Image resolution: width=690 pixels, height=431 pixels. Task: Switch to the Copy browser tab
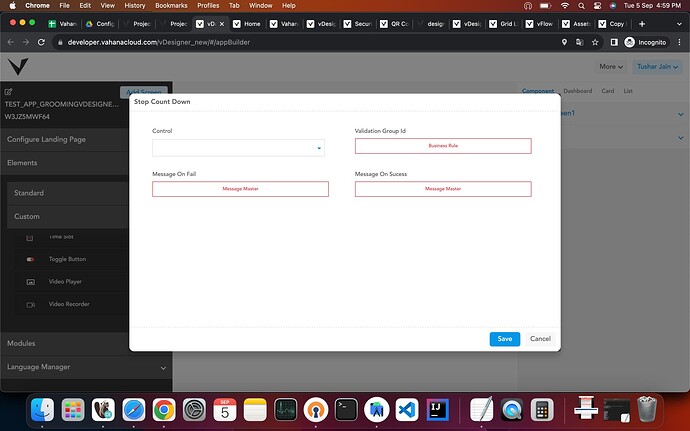point(613,24)
